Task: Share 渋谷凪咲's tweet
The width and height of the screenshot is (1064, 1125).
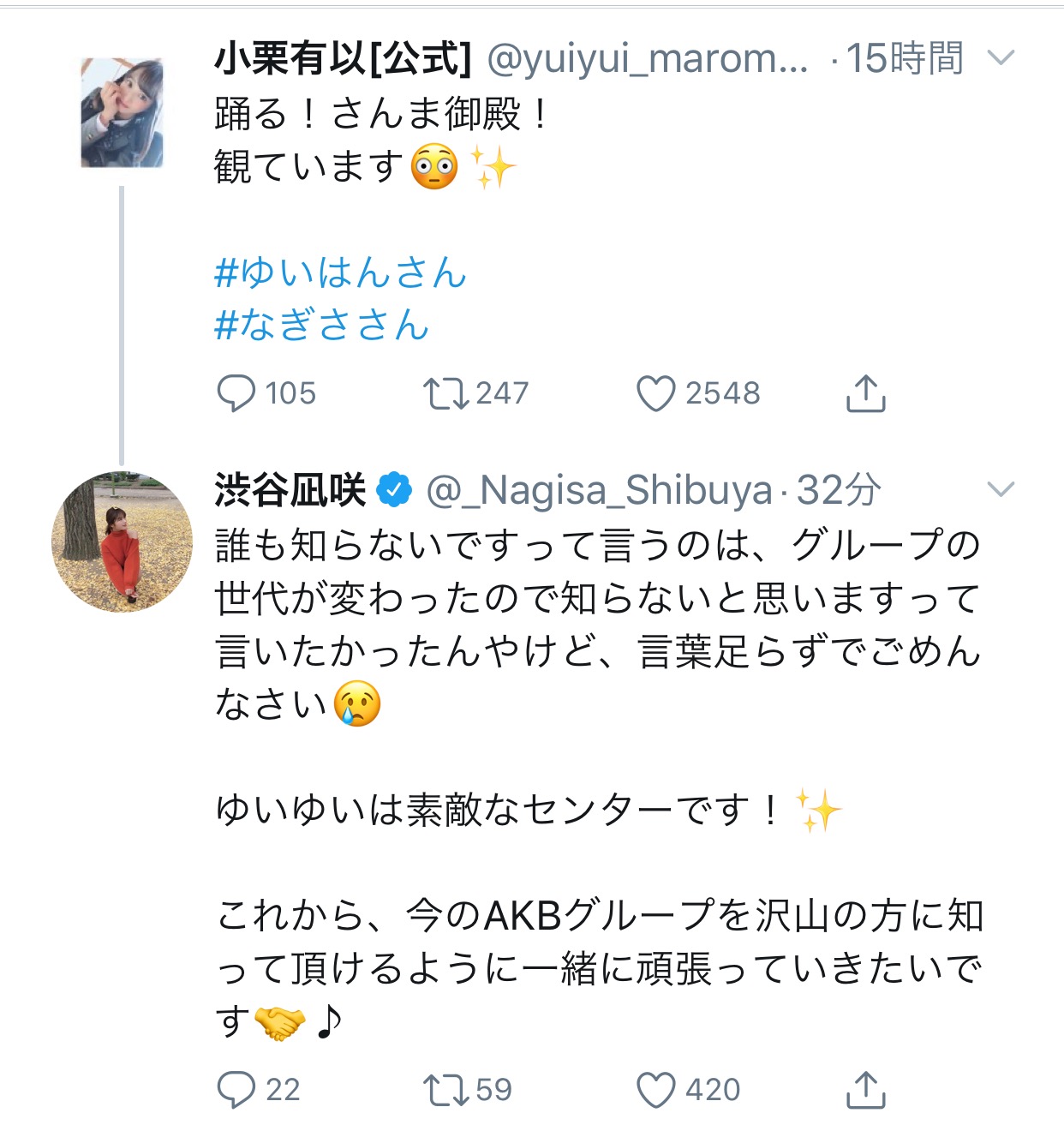Action: click(865, 1090)
